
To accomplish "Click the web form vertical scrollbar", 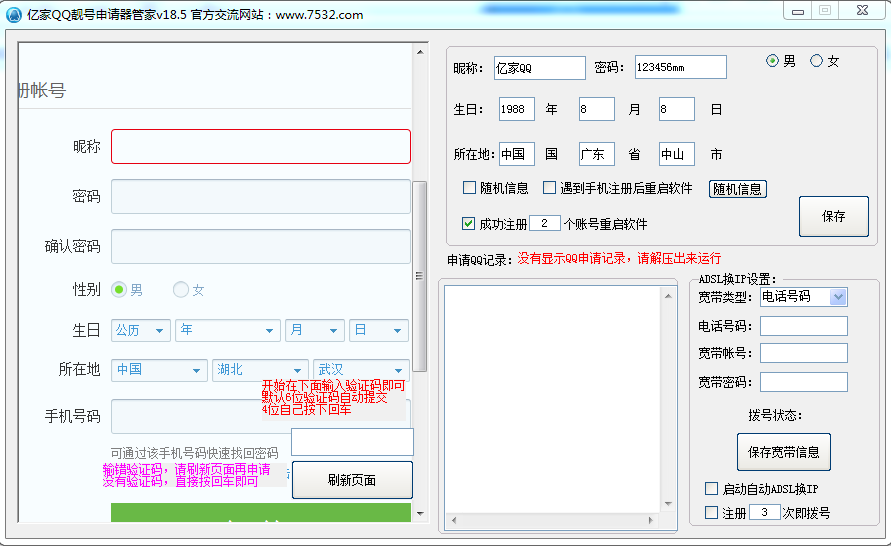I will coord(420,275).
